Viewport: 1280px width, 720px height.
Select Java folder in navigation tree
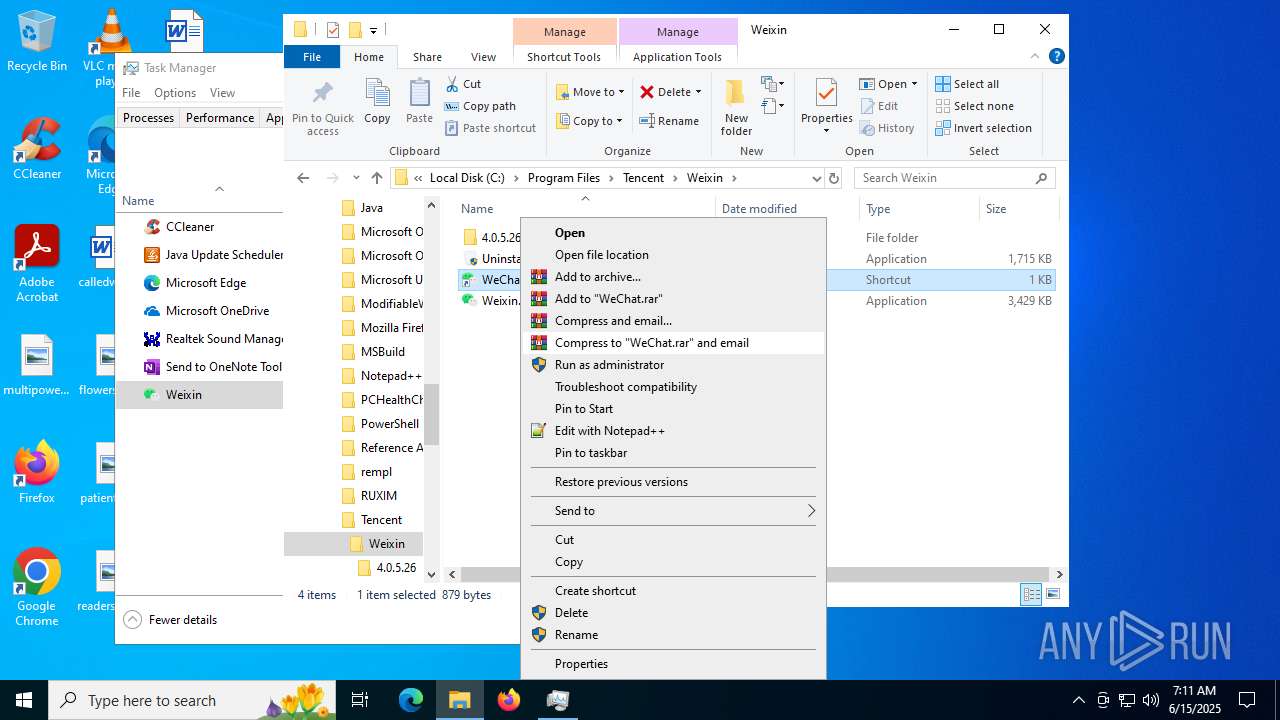[371, 208]
